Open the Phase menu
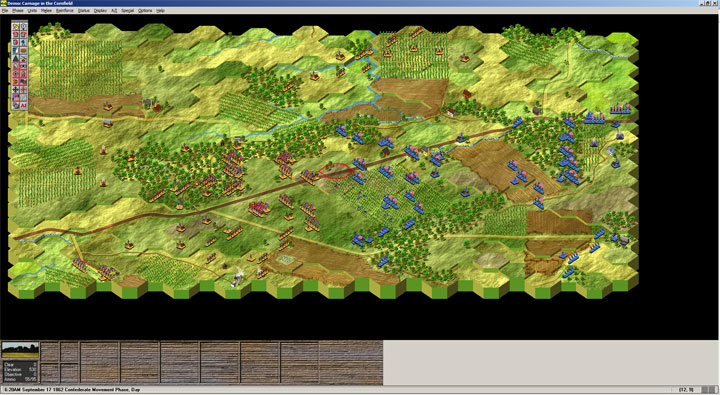 click(x=18, y=10)
